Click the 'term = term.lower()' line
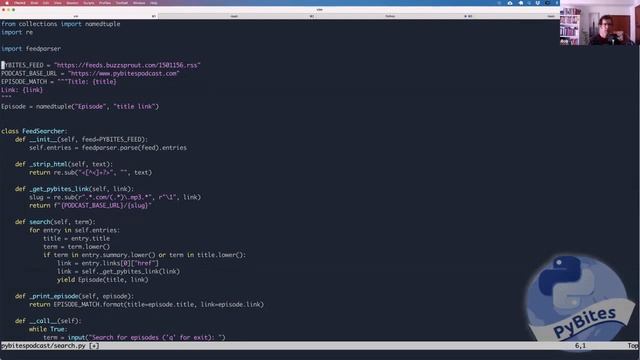The image size is (640, 360). click(x=76, y=247)
